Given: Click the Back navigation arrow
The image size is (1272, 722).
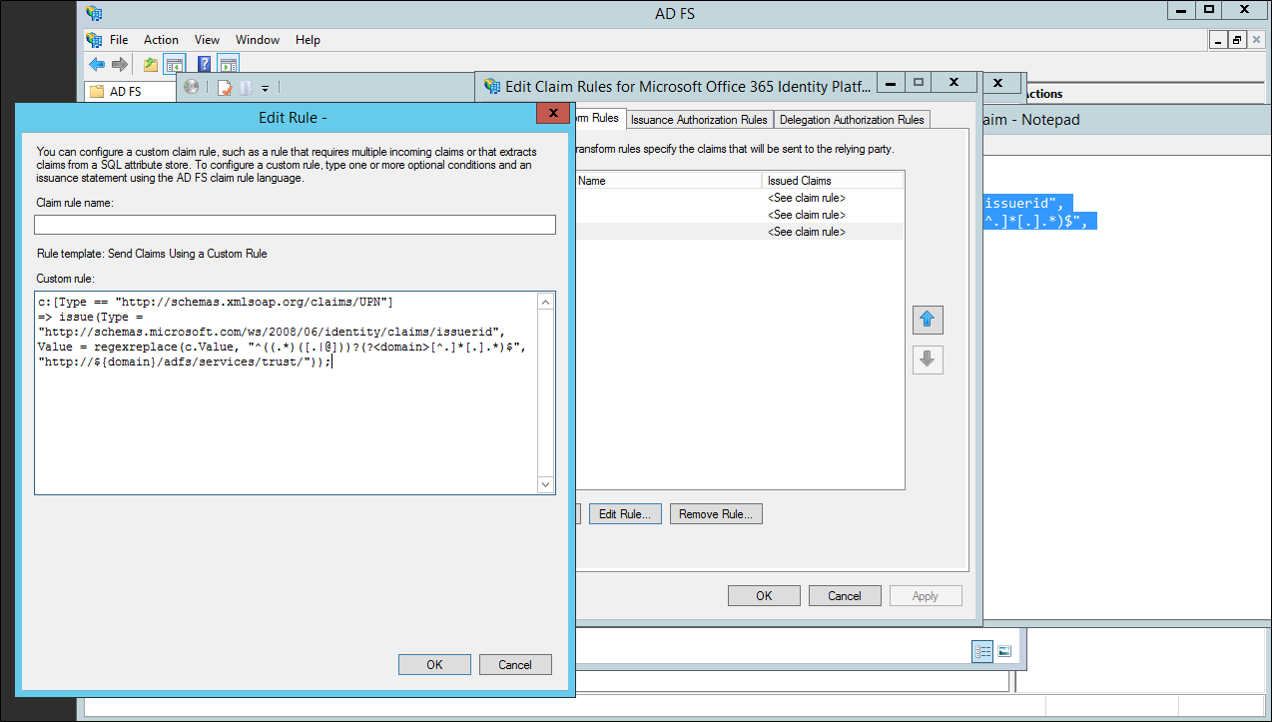Looking at the screenshot, I should (96, 64).
